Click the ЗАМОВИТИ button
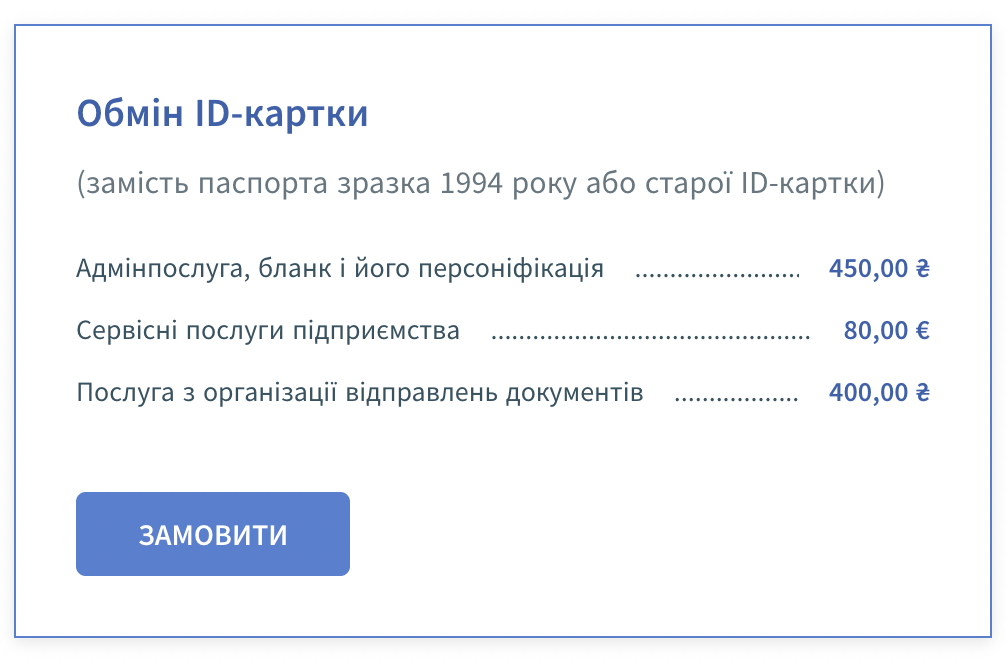The image size is (1006, 660). coord(213,534)
